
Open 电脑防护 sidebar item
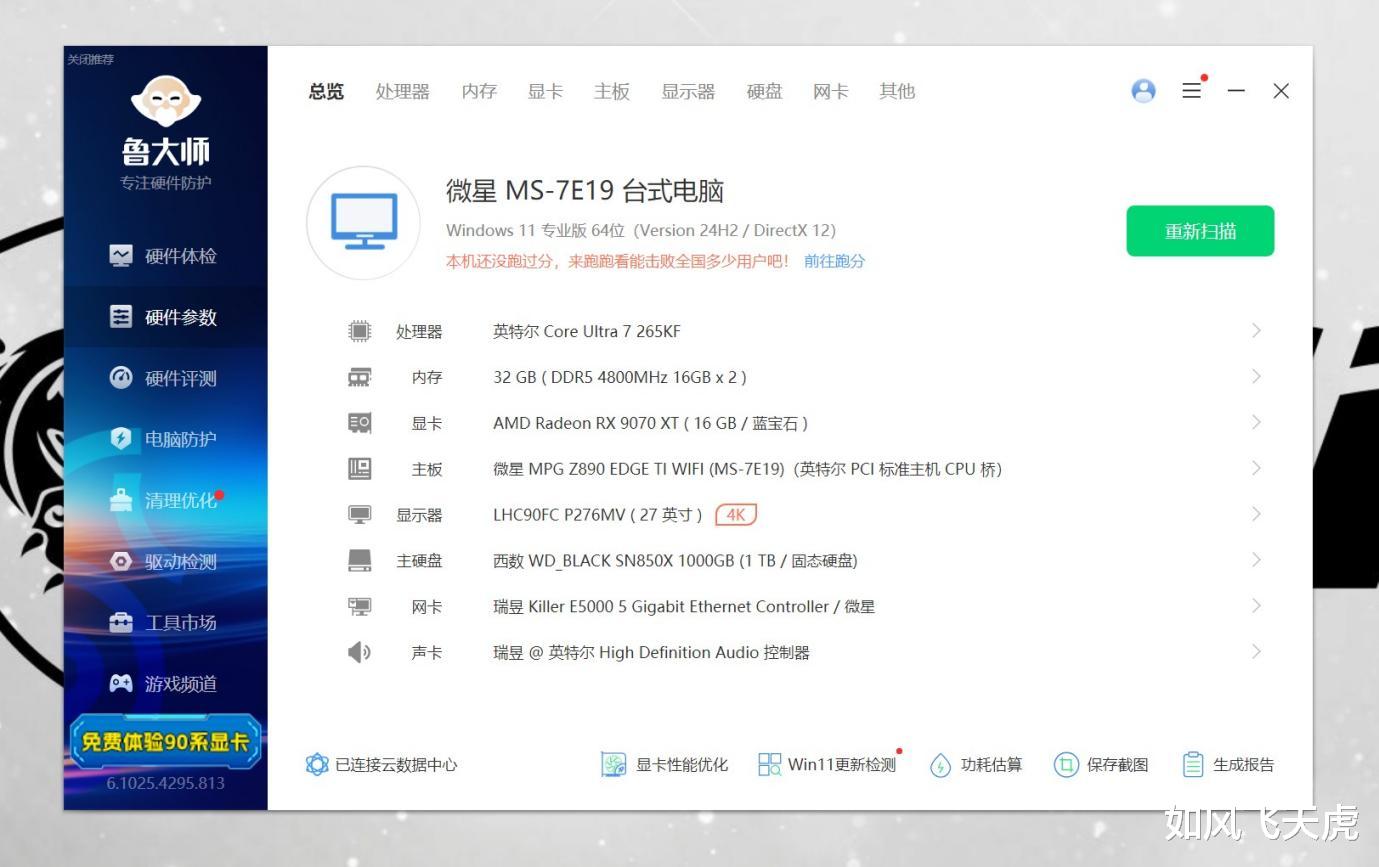(x=165, y=439)
